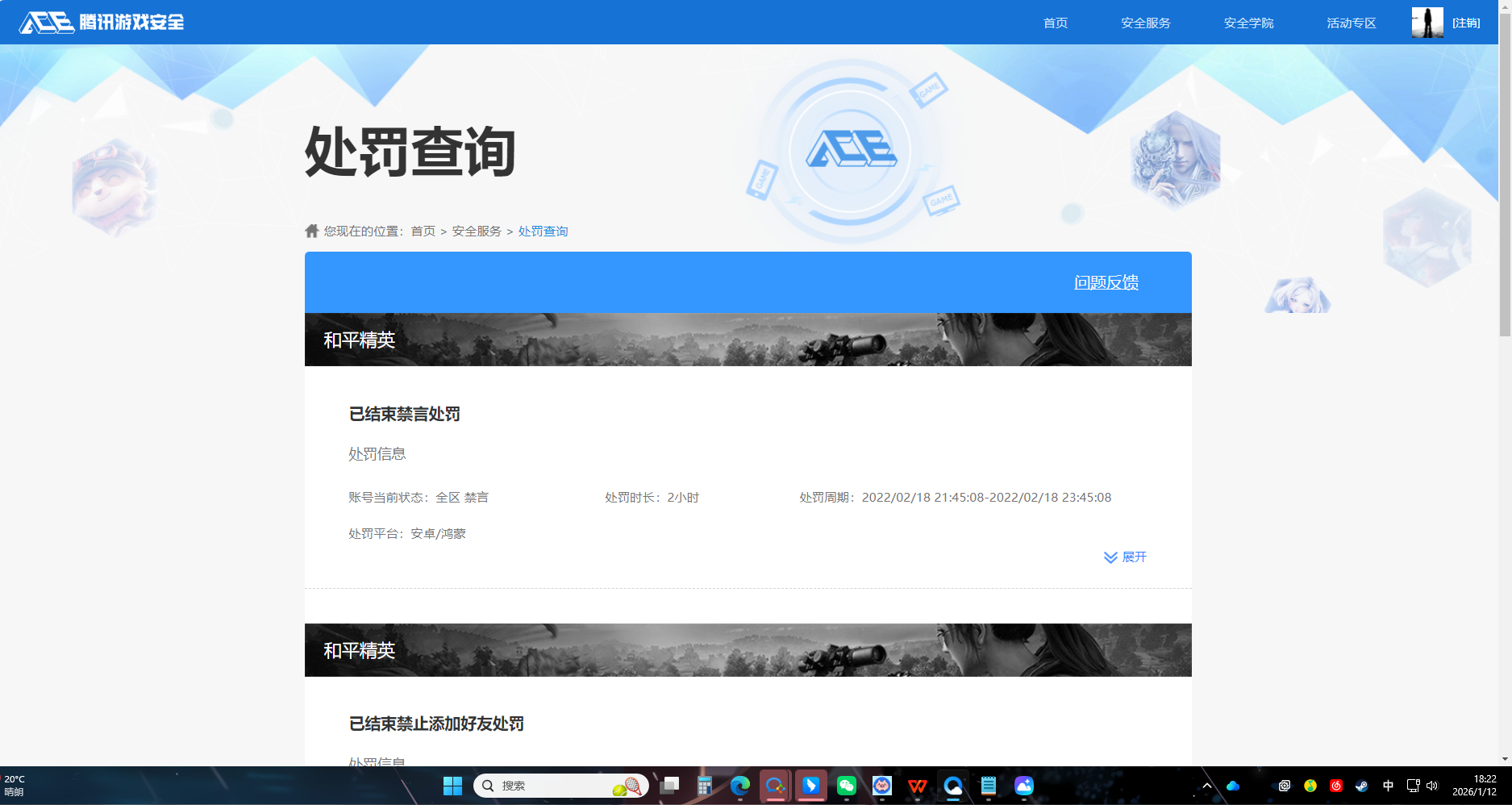Launch WPS Office from the taskbar
This screenshot has height=805, width=1512.
tap(917, 785)
